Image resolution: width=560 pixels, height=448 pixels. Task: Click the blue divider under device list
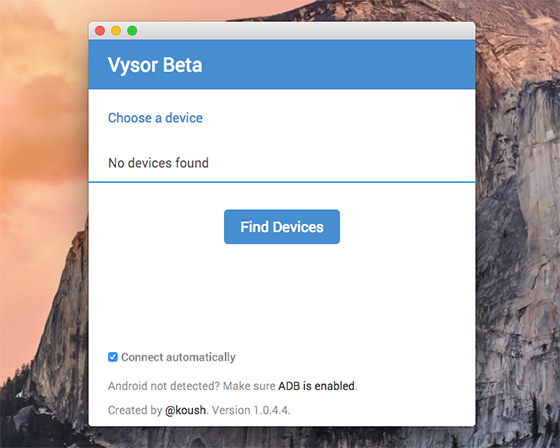[x=282, y=182]
